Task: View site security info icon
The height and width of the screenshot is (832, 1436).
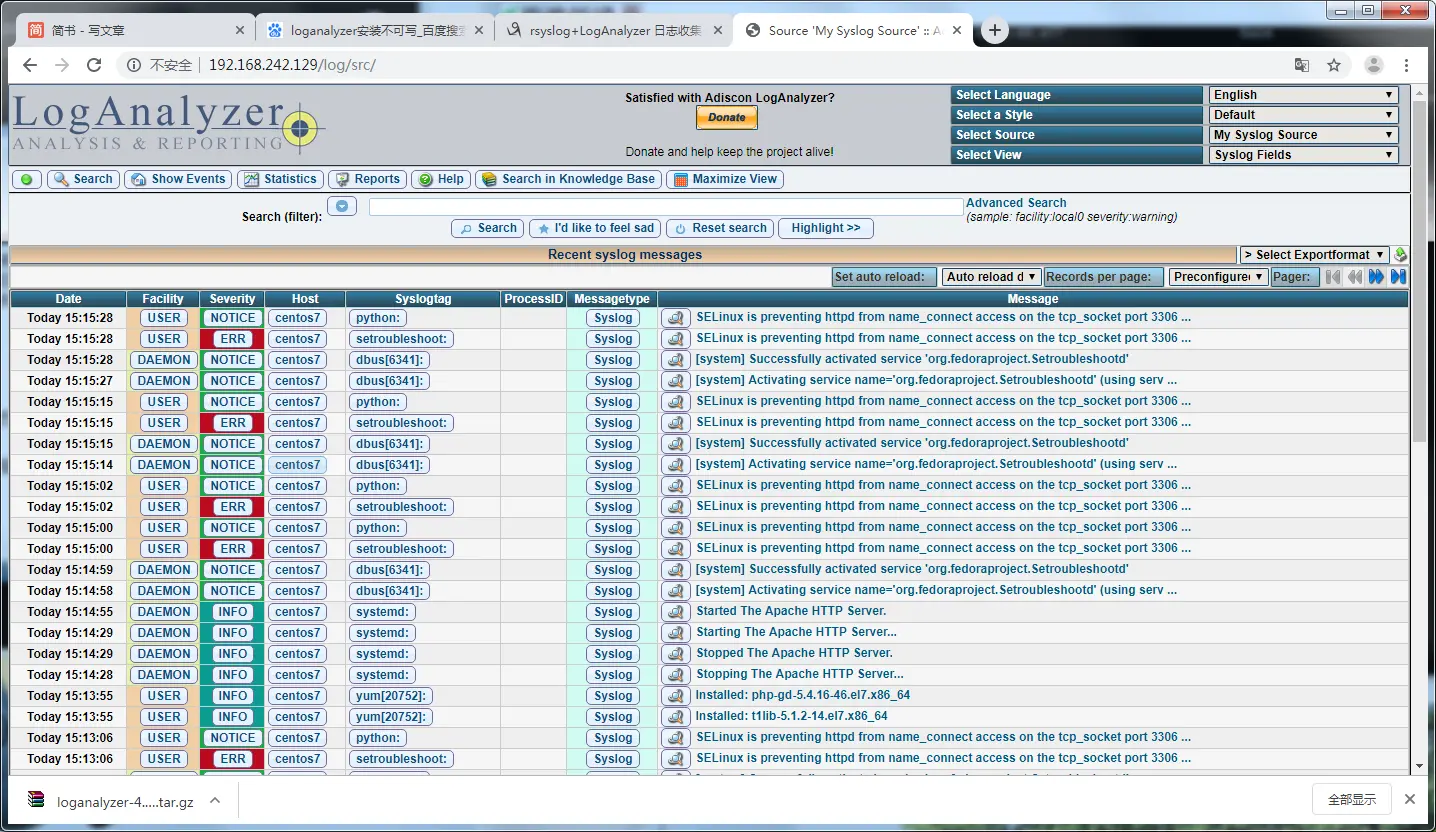Action: click(134, 65)
